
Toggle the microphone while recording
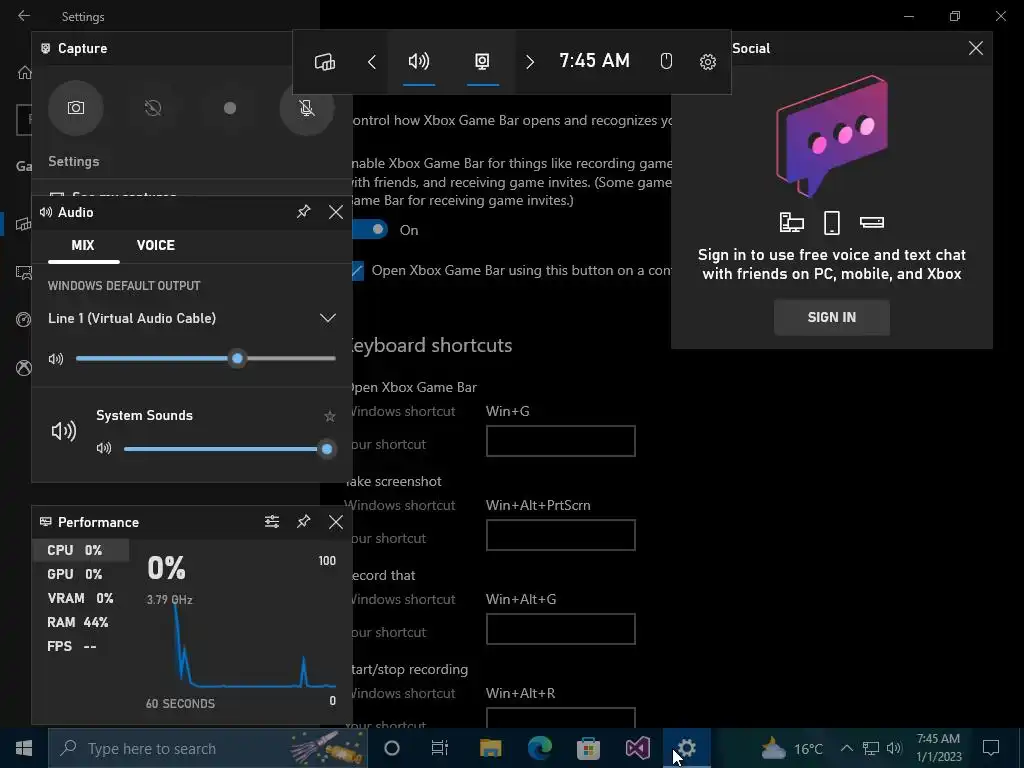click(307, 108)
